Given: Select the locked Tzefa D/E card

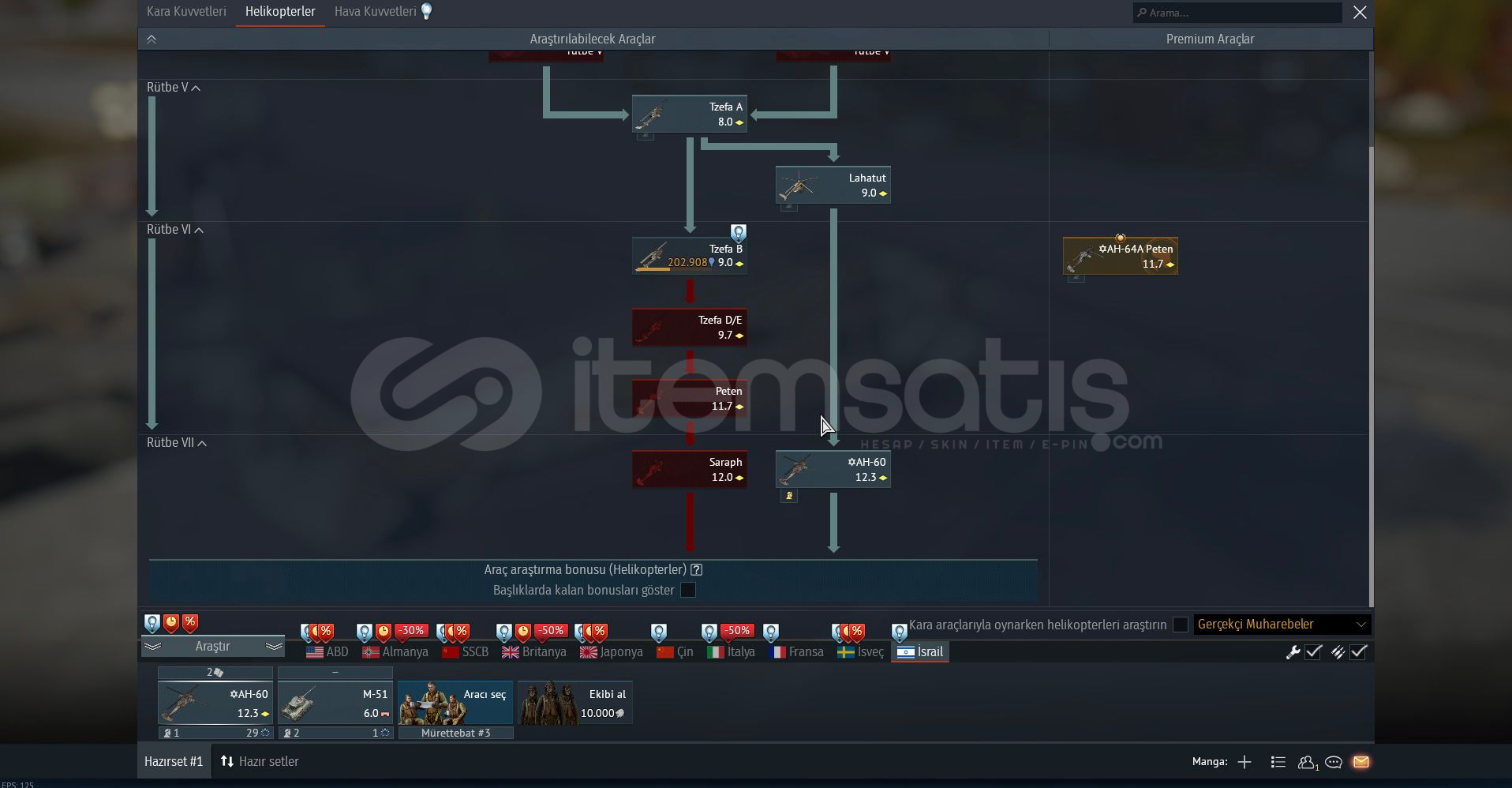Looking at the screenshot, I should [x=690, y=328].
